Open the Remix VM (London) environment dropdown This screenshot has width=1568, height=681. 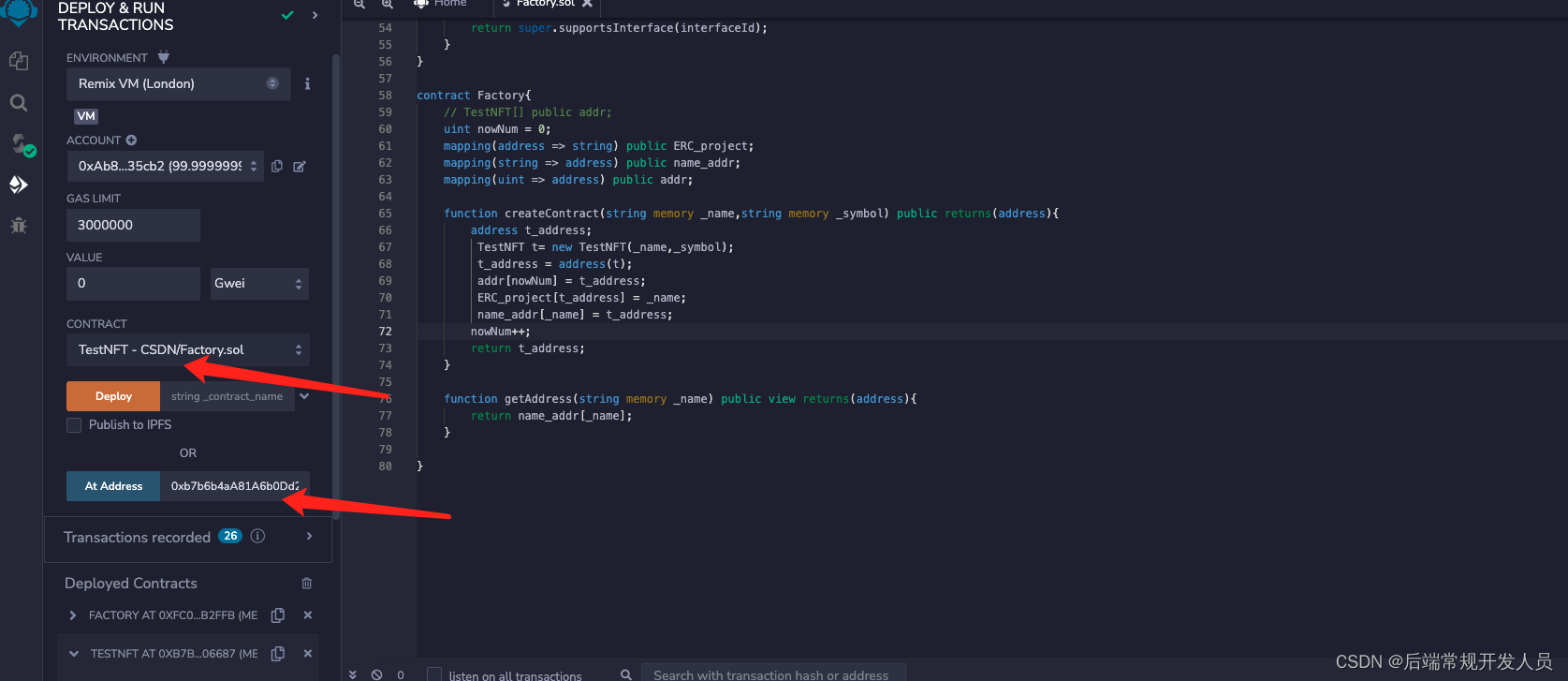pos(178,84)
